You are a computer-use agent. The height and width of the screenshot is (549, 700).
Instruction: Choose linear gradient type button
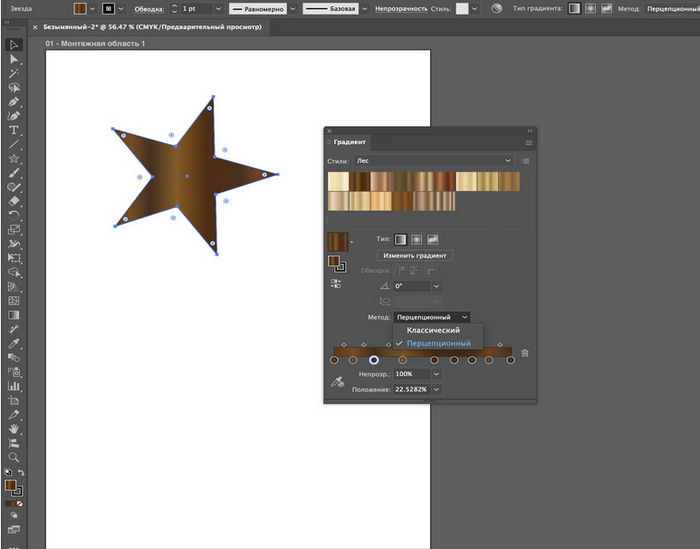(400, 240)
